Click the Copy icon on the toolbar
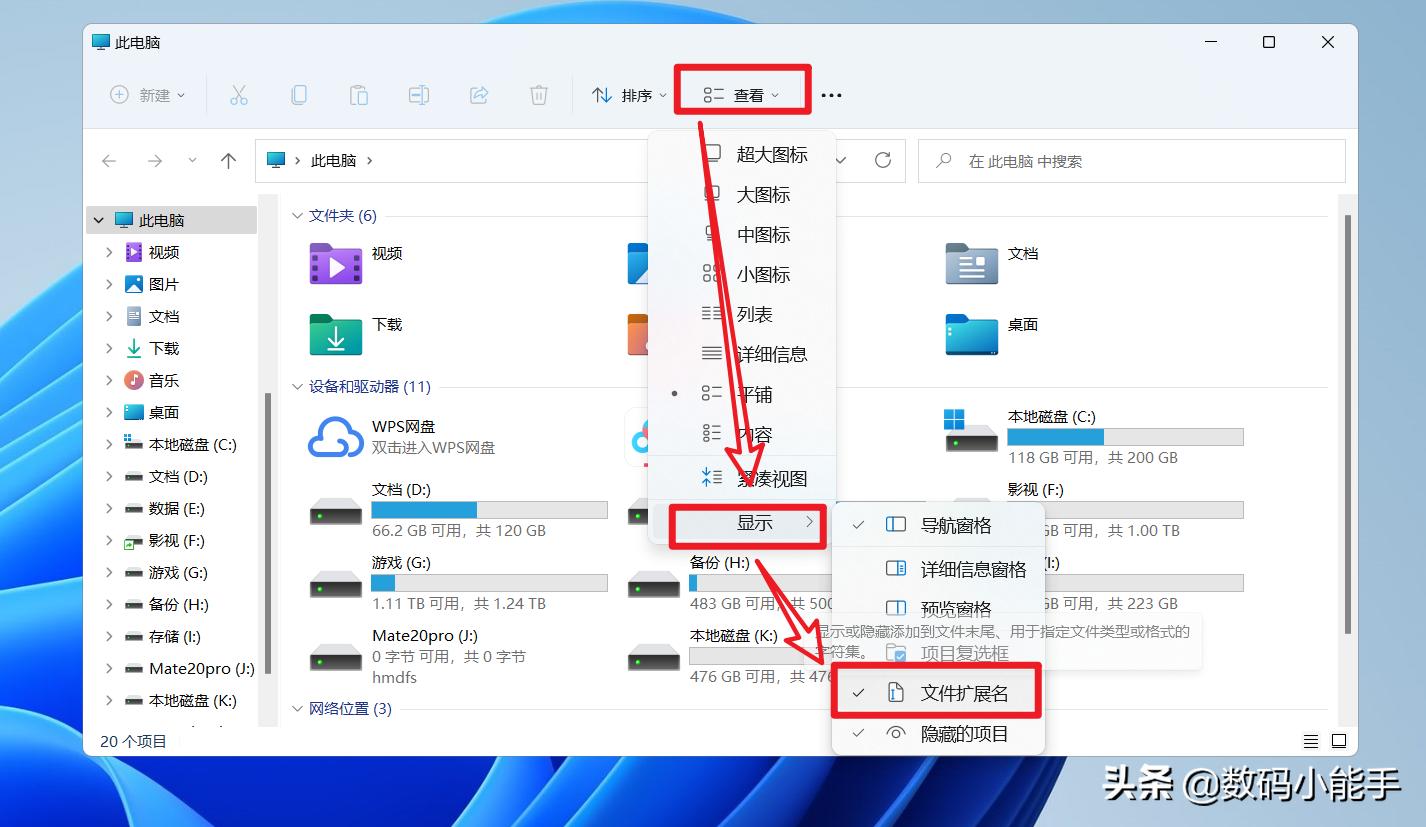 [x=298, y=94]
